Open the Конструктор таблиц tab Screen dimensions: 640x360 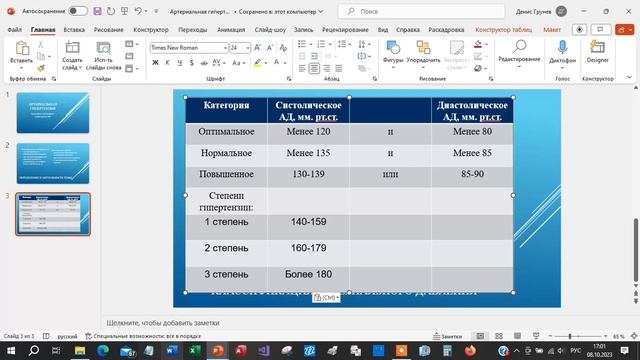pos(503,30)
